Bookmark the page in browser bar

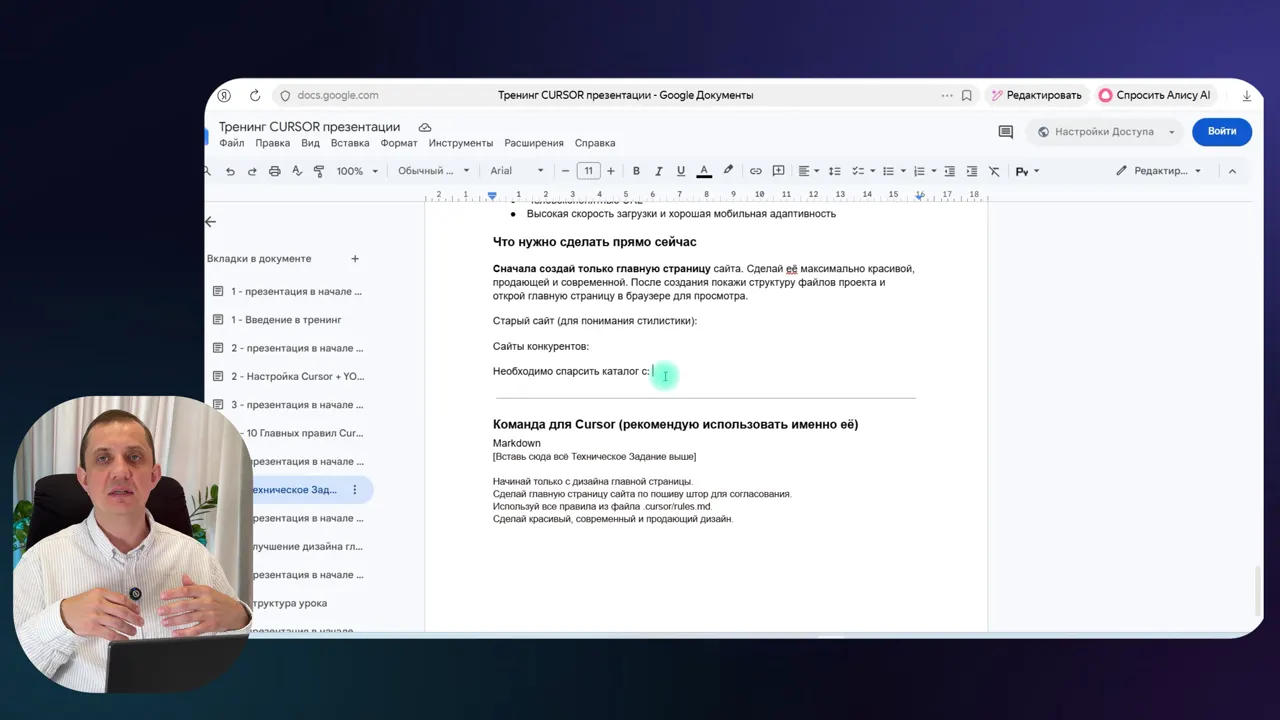[967, 96]
